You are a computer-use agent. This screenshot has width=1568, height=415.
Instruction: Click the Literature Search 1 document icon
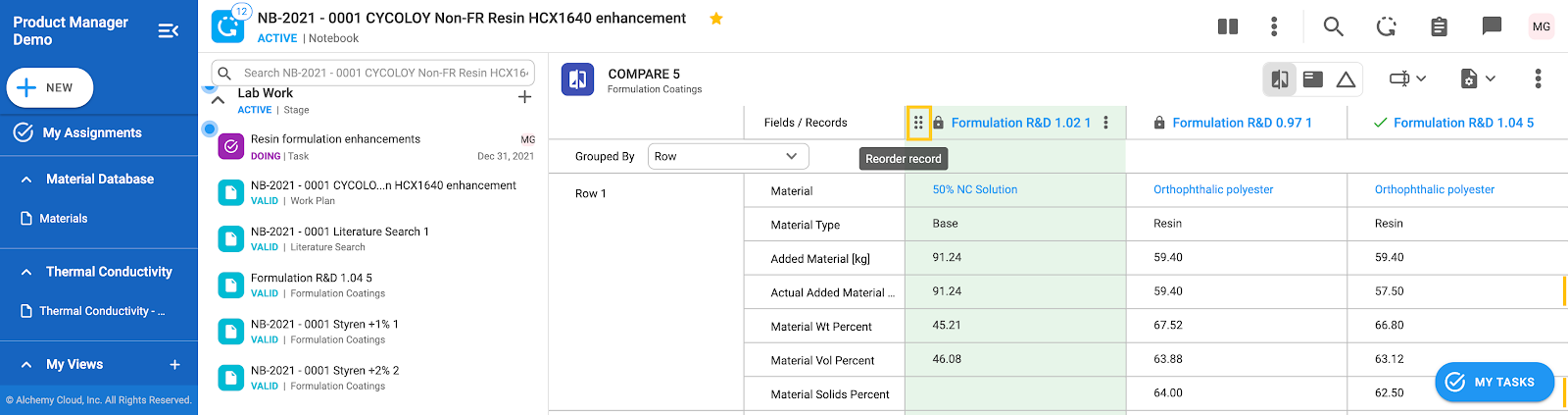coord(230,238)
